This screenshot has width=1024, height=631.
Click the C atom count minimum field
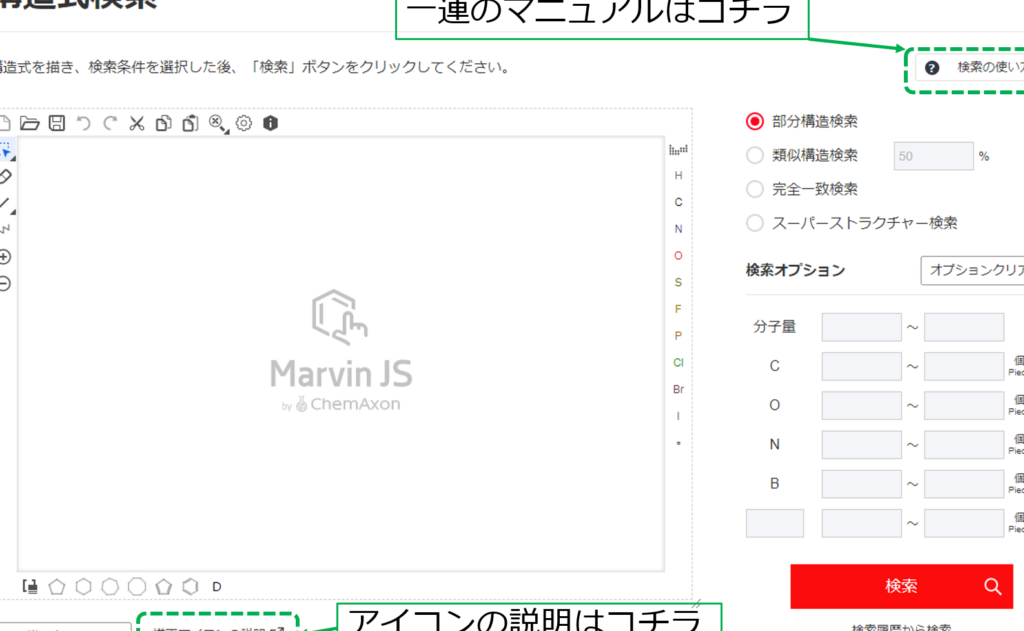(861, 366)
